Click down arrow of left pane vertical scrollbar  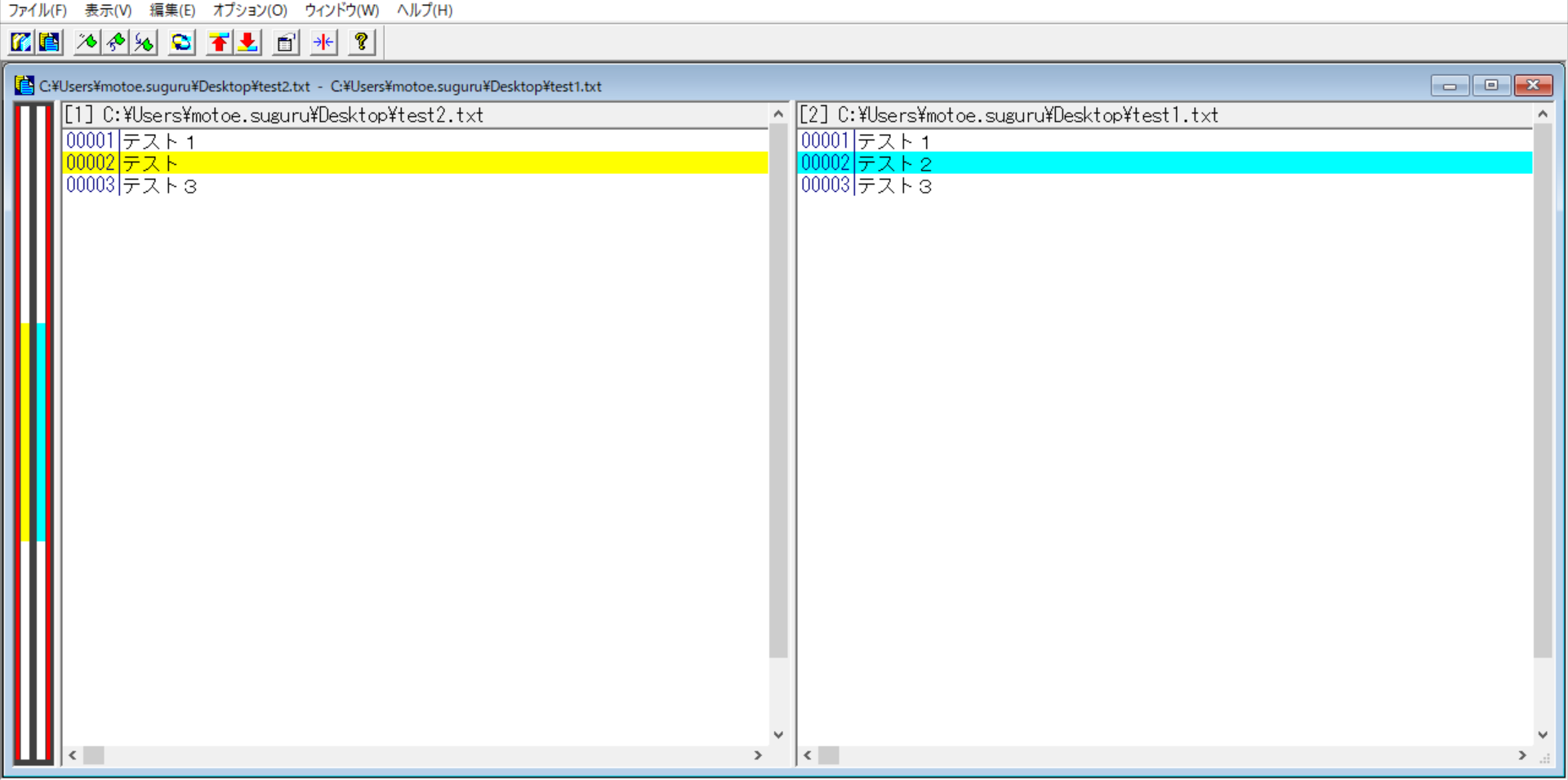pyautogui.click(x=778, y=734)
